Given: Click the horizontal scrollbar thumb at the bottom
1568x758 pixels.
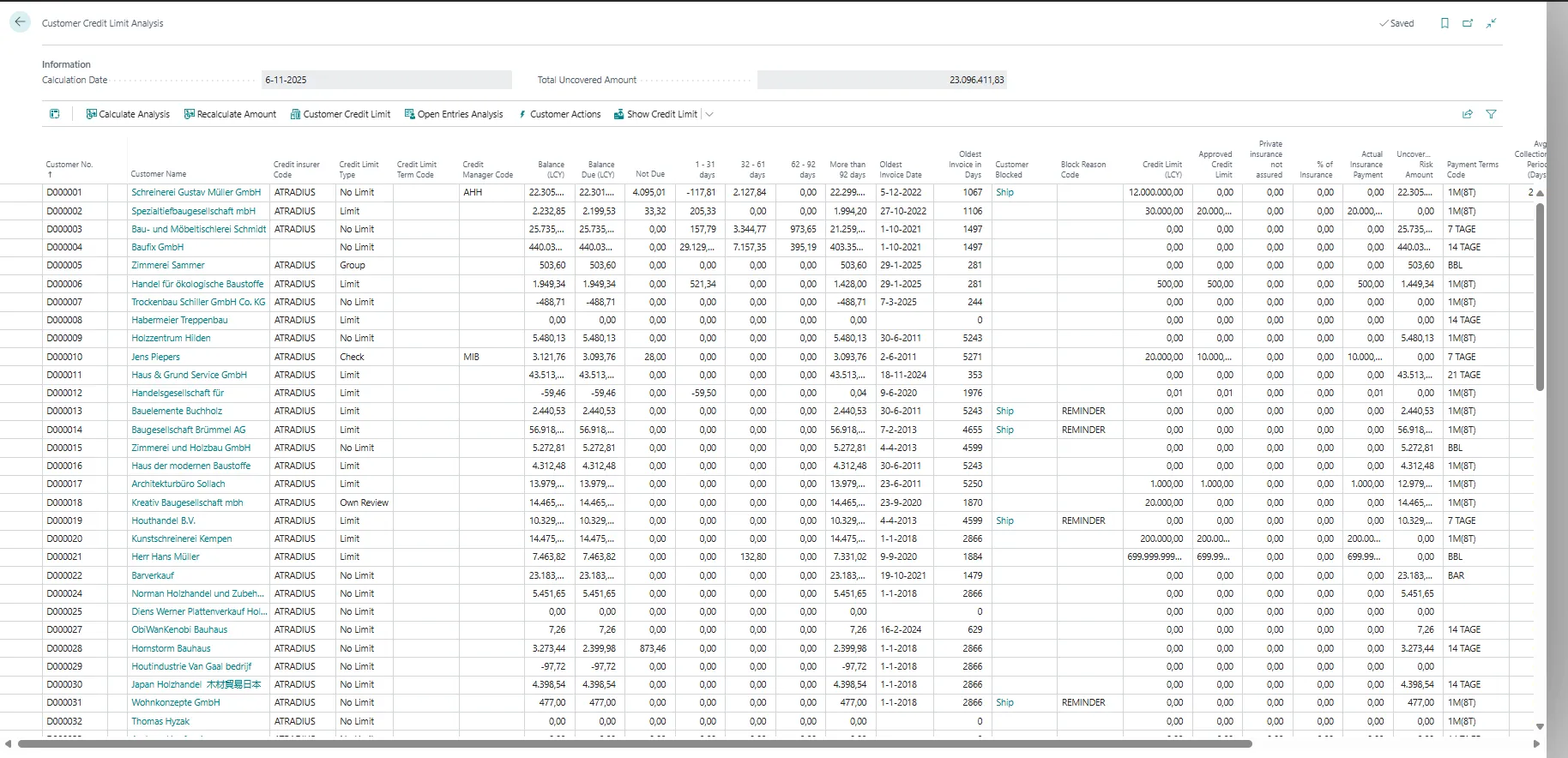Looking at the screenshot, I should tap(635, 743).
